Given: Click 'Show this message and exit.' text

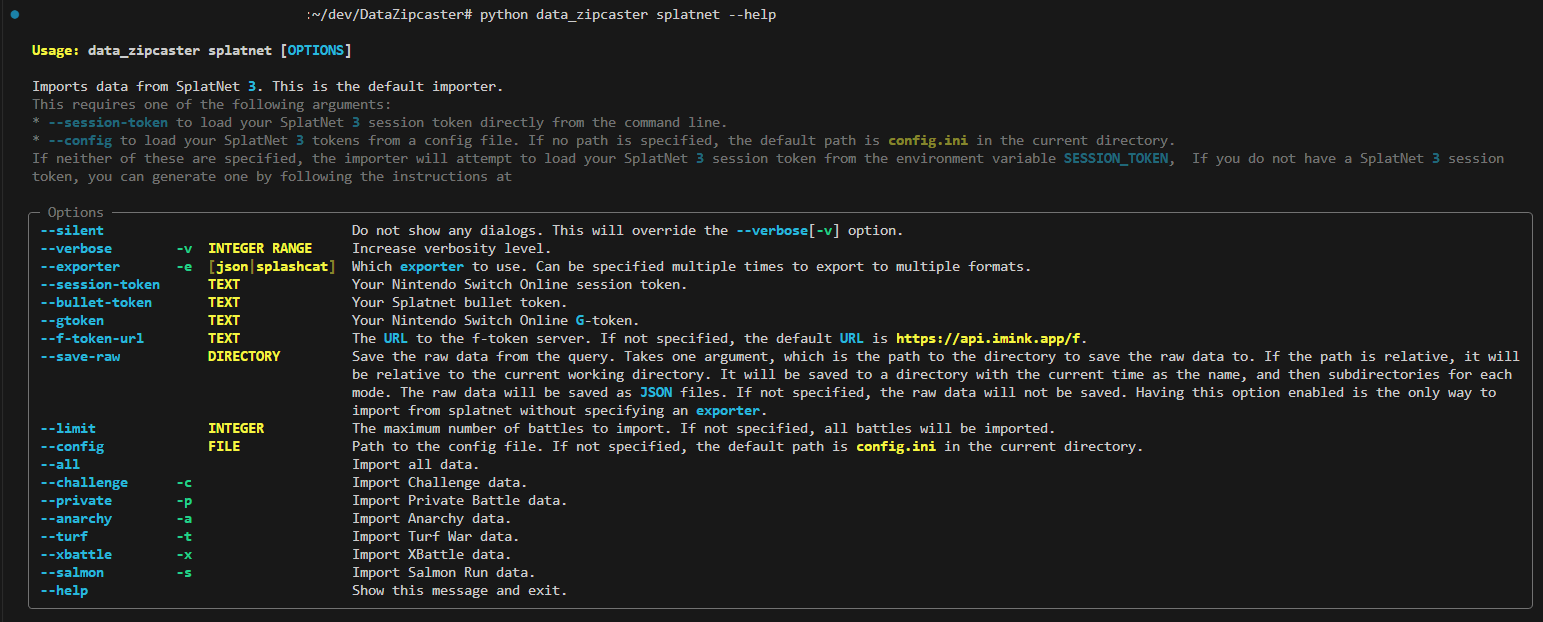Looking at the screenshot, I should click(x=460, y=591).
